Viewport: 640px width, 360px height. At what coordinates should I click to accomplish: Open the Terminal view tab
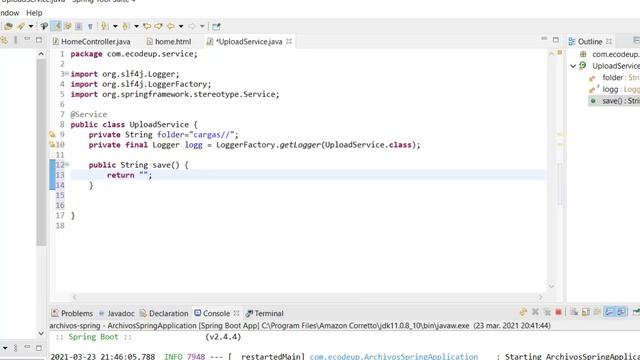[x=264, y=313]
